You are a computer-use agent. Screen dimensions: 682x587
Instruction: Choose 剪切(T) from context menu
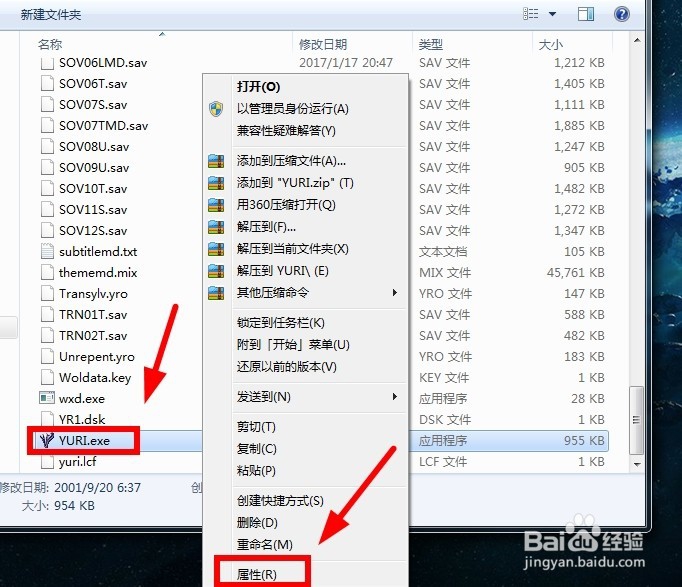tap(256, 427)
